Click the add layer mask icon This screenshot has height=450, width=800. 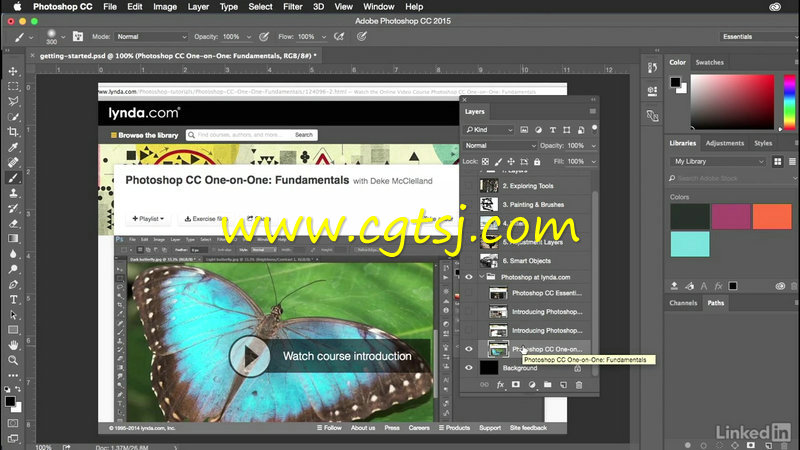pos(516,385)
